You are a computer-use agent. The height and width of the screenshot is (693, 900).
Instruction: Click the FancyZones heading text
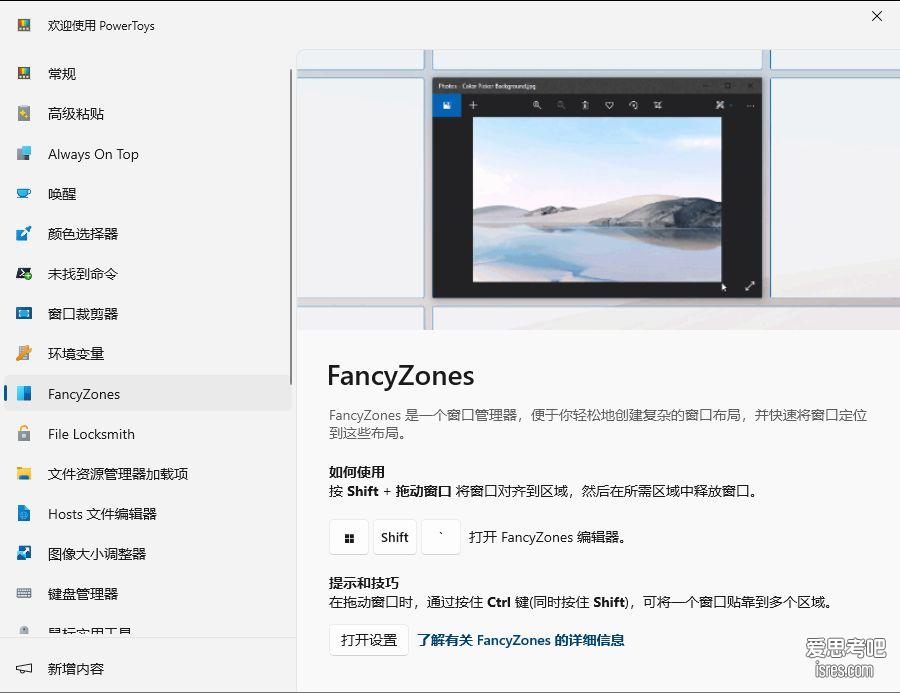(401, 376)
